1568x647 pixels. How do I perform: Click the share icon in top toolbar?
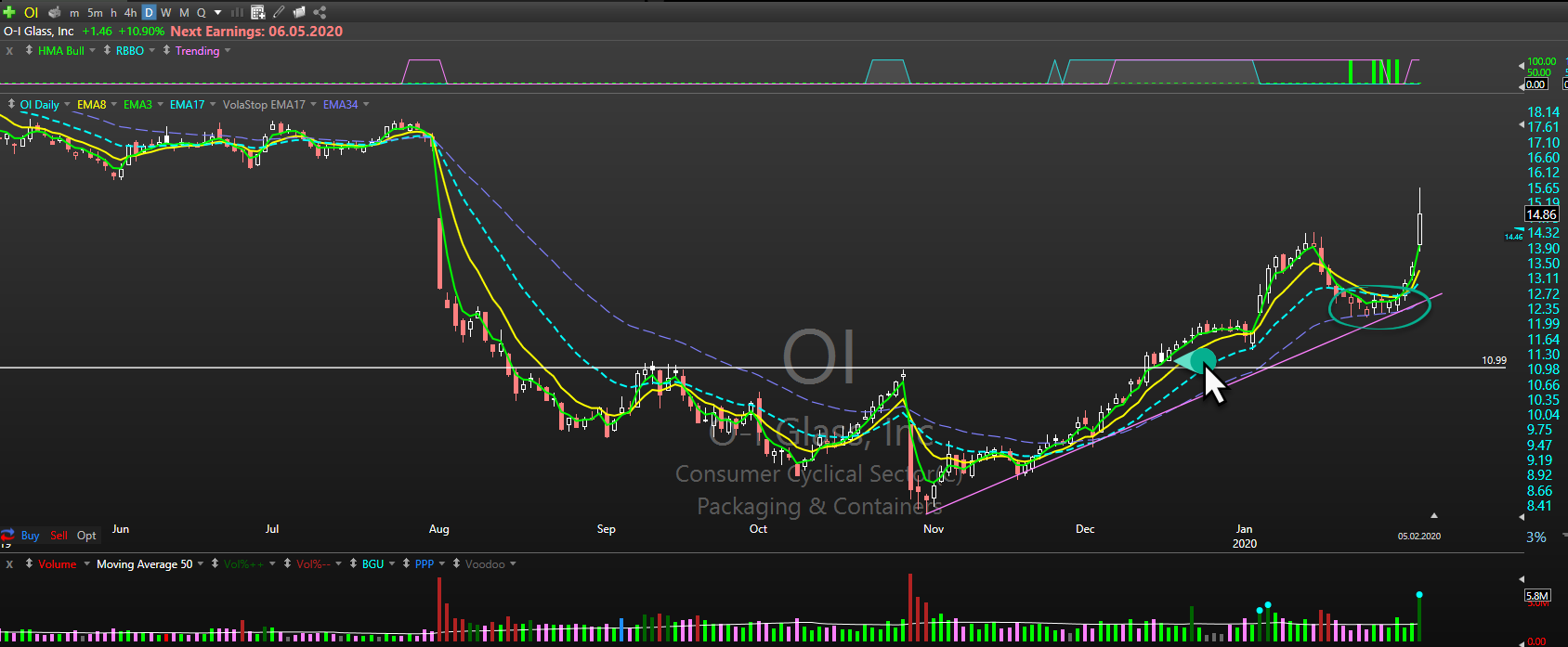pyautogui.click(x=320, y=12)
